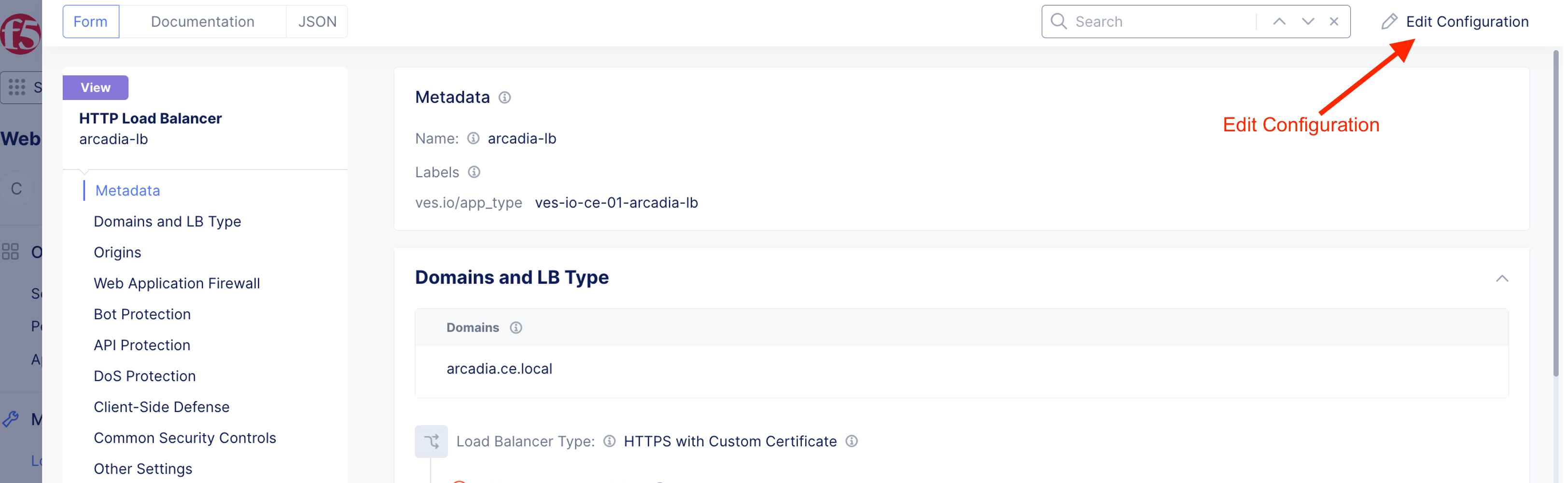Navigate to Web Application Firewall section
The height and width of the screenshot is (483, 1568).
coord(177,283)
